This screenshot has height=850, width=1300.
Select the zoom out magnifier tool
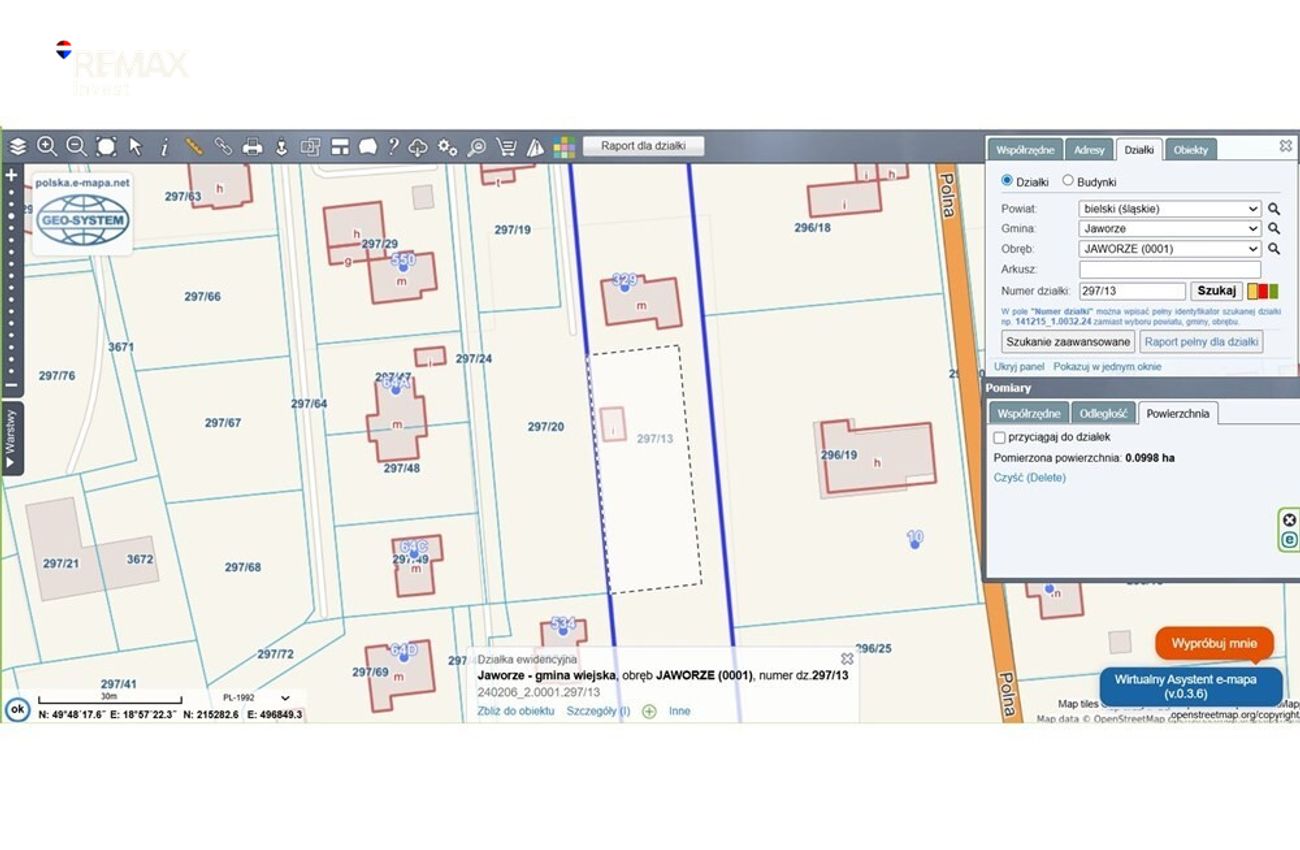pos(76,147)
